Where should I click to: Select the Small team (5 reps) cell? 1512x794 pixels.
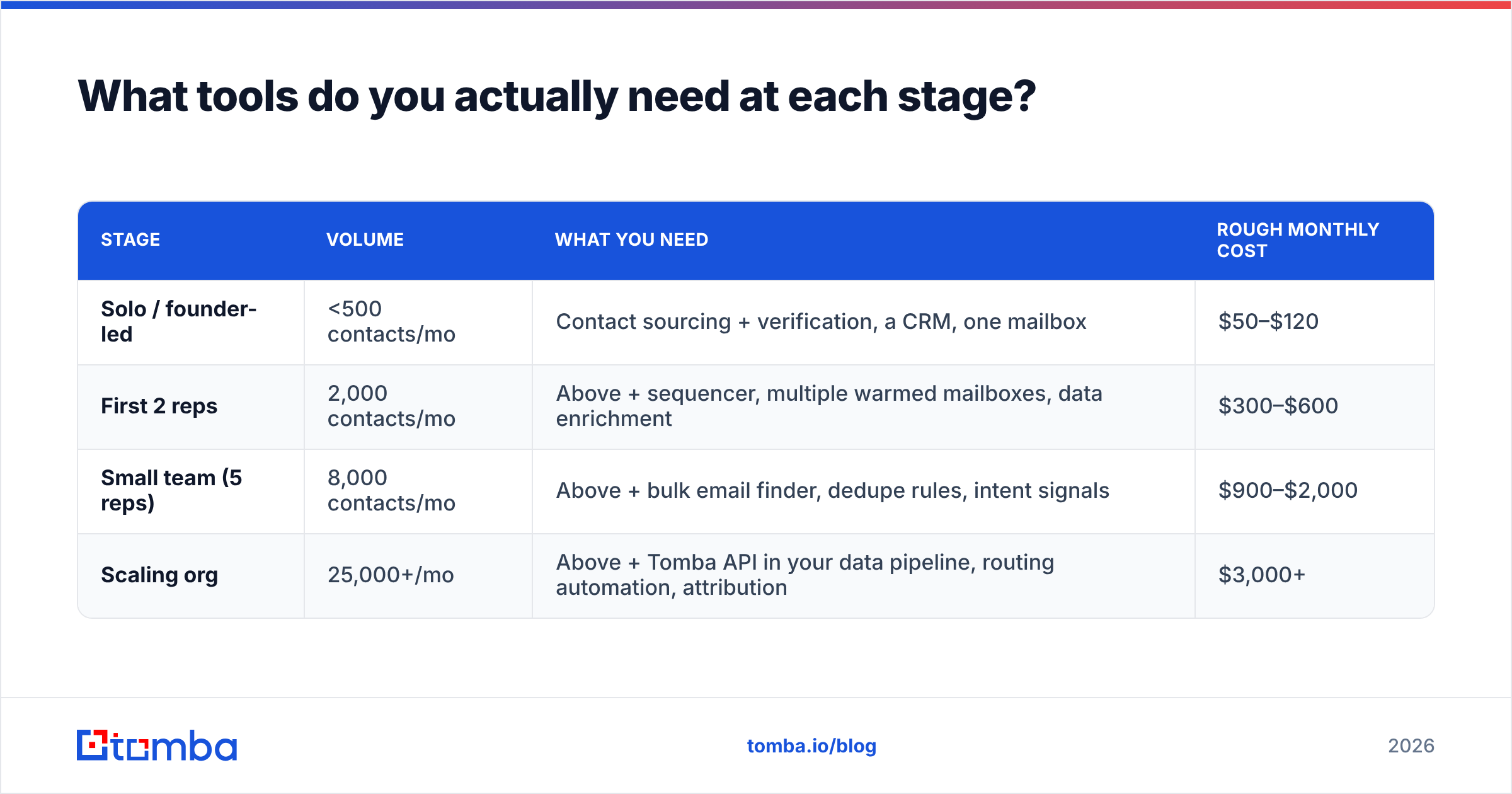pos(191,491)
